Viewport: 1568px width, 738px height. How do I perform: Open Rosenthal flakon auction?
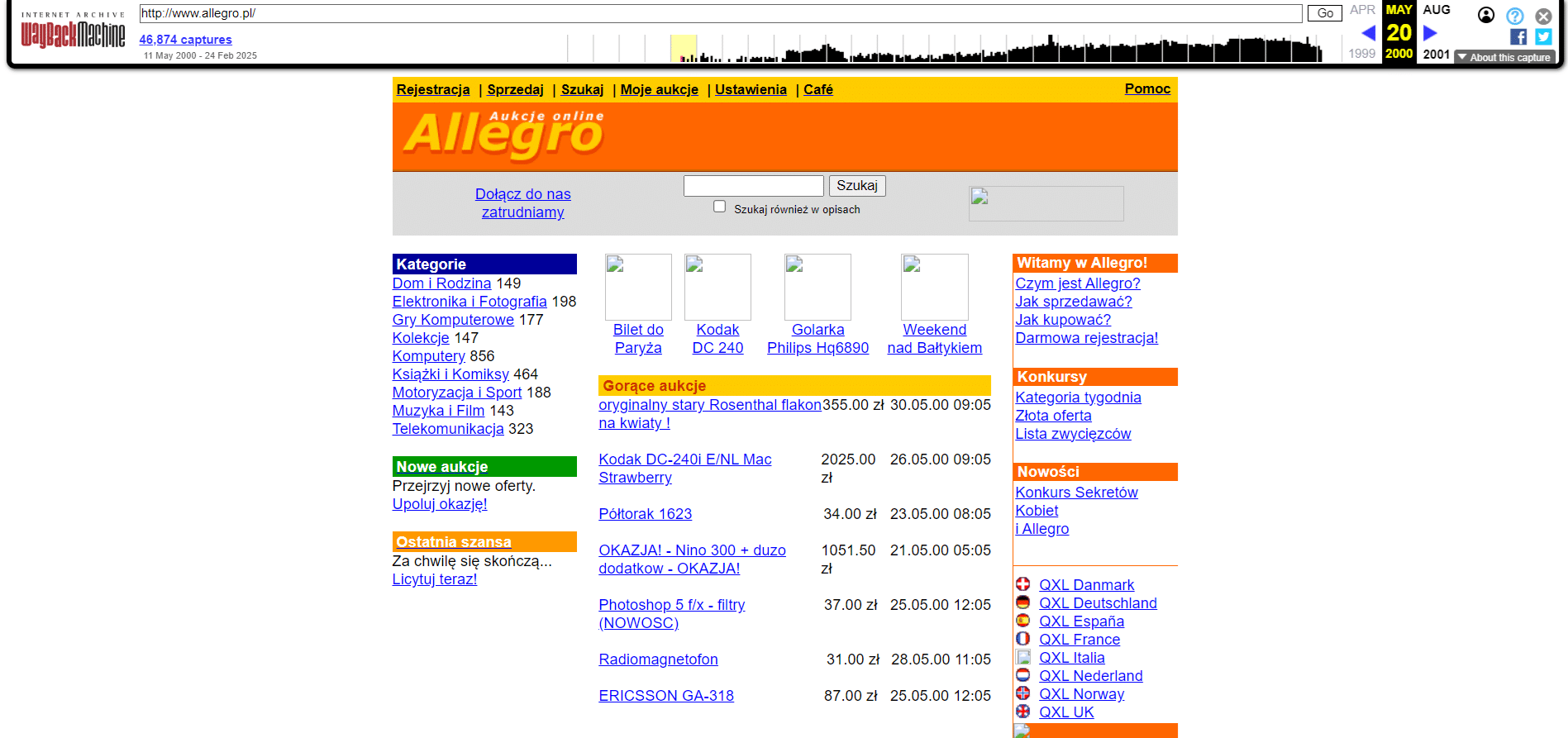click(710, 414)
